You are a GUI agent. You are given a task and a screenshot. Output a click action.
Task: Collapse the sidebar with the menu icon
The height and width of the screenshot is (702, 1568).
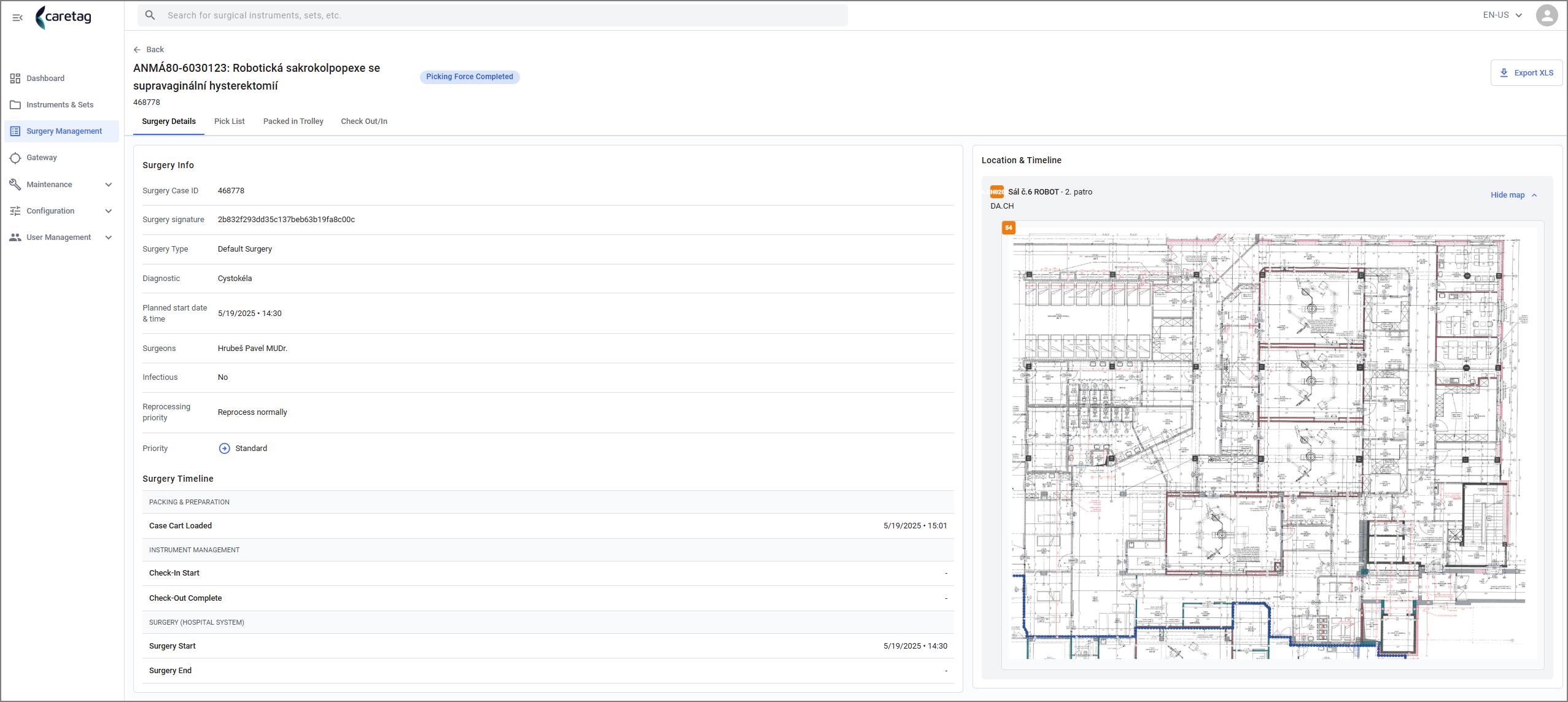17,17
